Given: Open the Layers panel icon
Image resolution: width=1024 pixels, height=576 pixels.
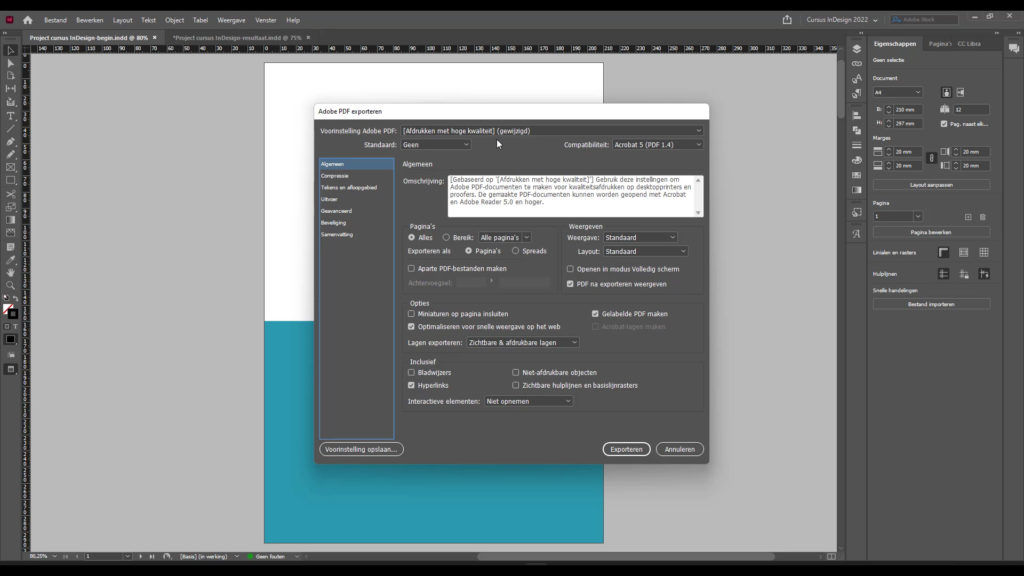Looking at the screenshot, I should coord(857,49).
